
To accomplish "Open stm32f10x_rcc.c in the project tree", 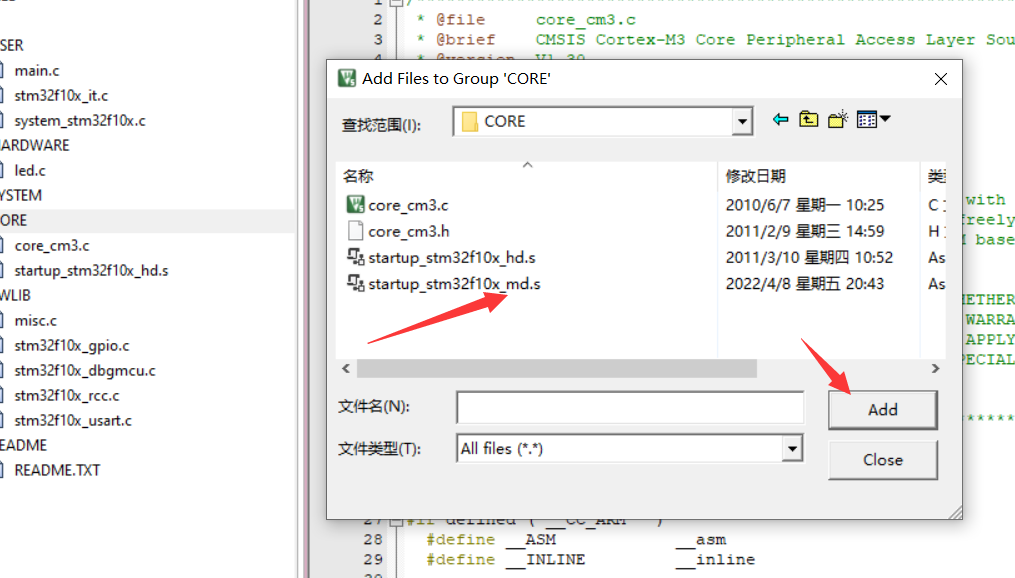I will pyautogui.click(x=67, y=395).
